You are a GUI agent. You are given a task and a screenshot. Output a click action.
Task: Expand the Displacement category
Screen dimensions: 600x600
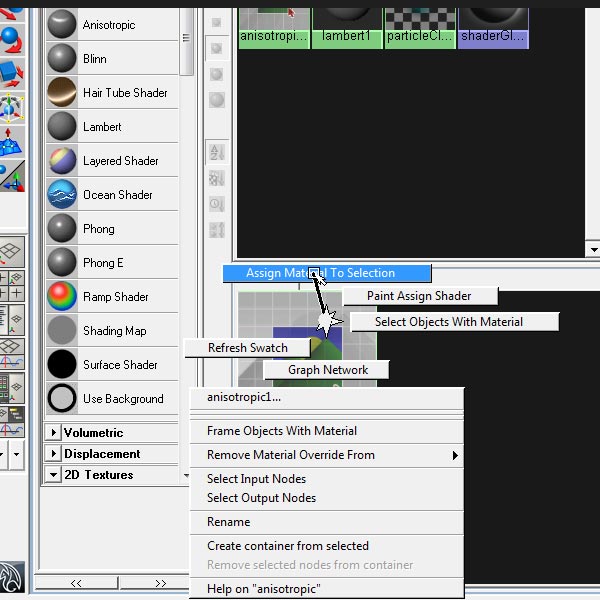click(x=53, y=453)
